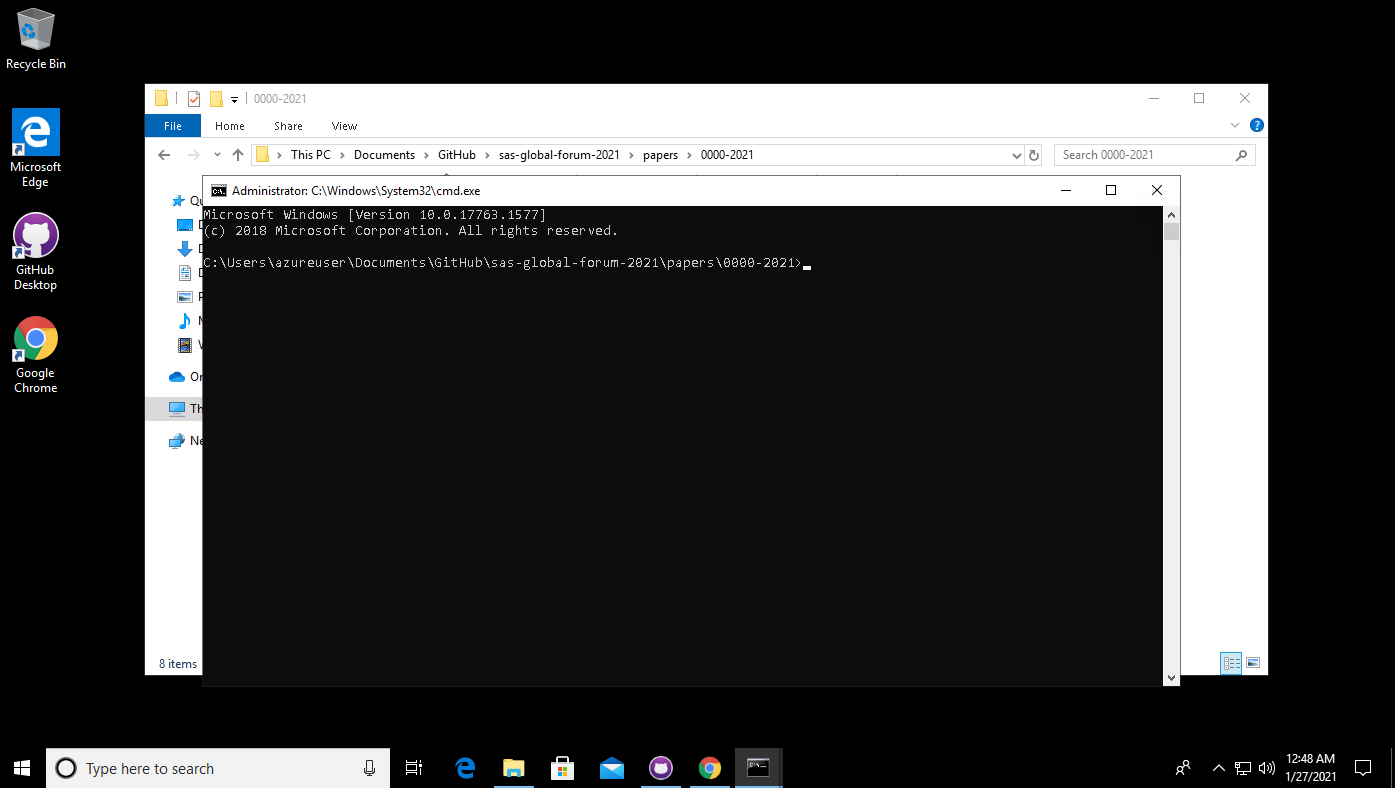Open the Music folder icon

point(185,320)
